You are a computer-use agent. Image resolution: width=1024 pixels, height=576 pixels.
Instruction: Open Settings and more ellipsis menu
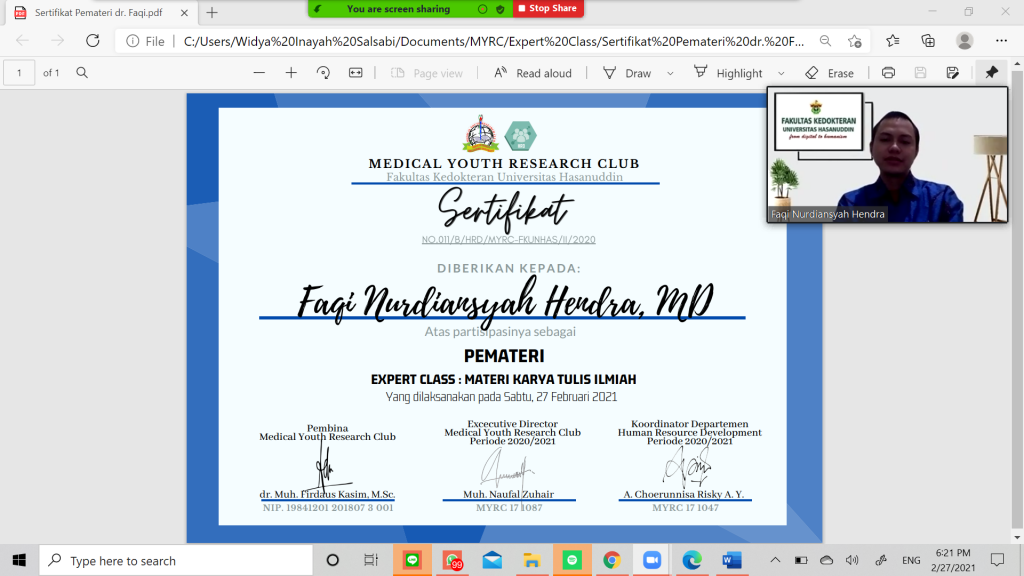tap(1001, 40)
